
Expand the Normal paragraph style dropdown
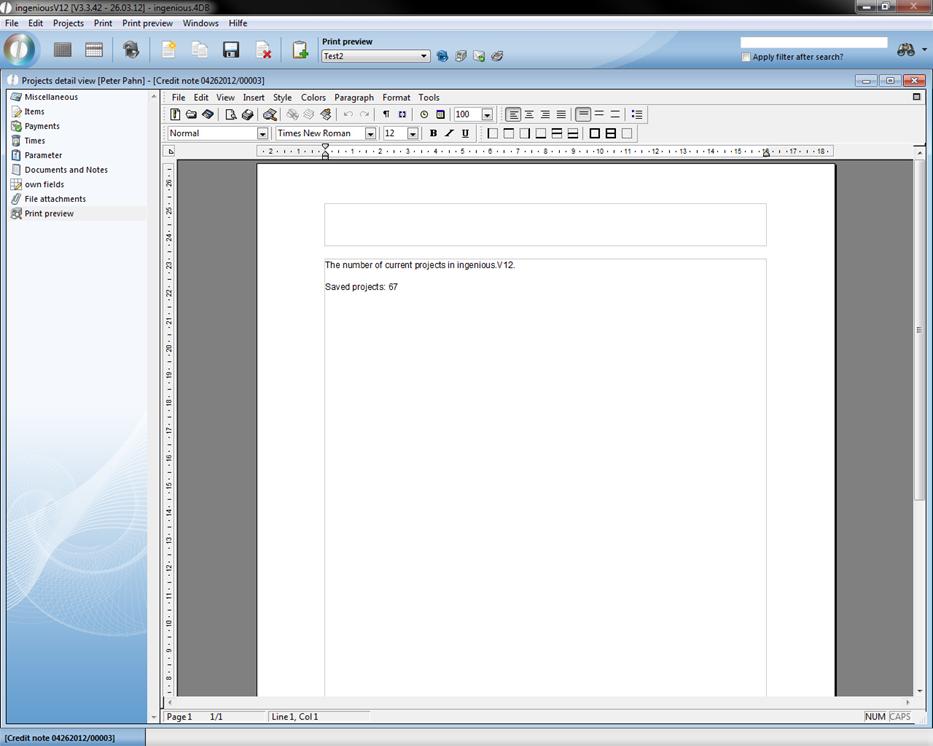262,134
